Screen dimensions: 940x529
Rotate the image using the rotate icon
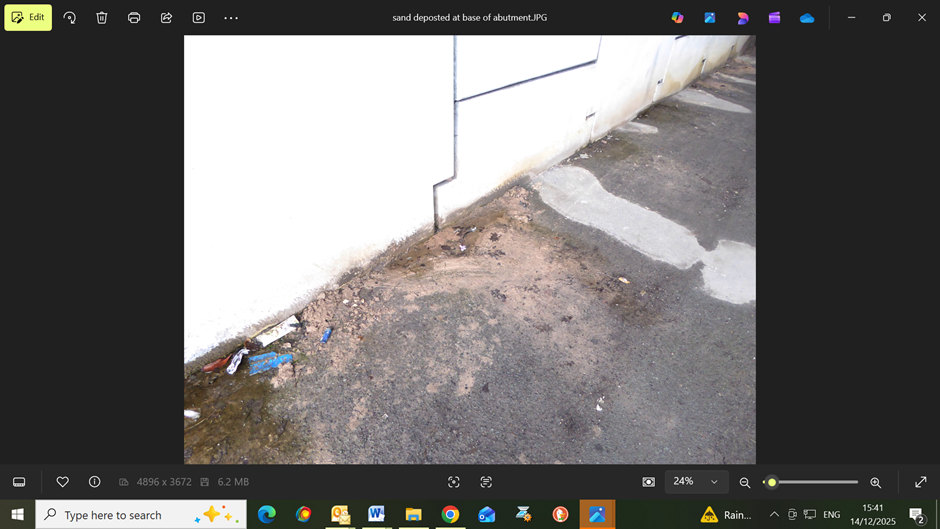pyautogui.click(x=70, y=18)
